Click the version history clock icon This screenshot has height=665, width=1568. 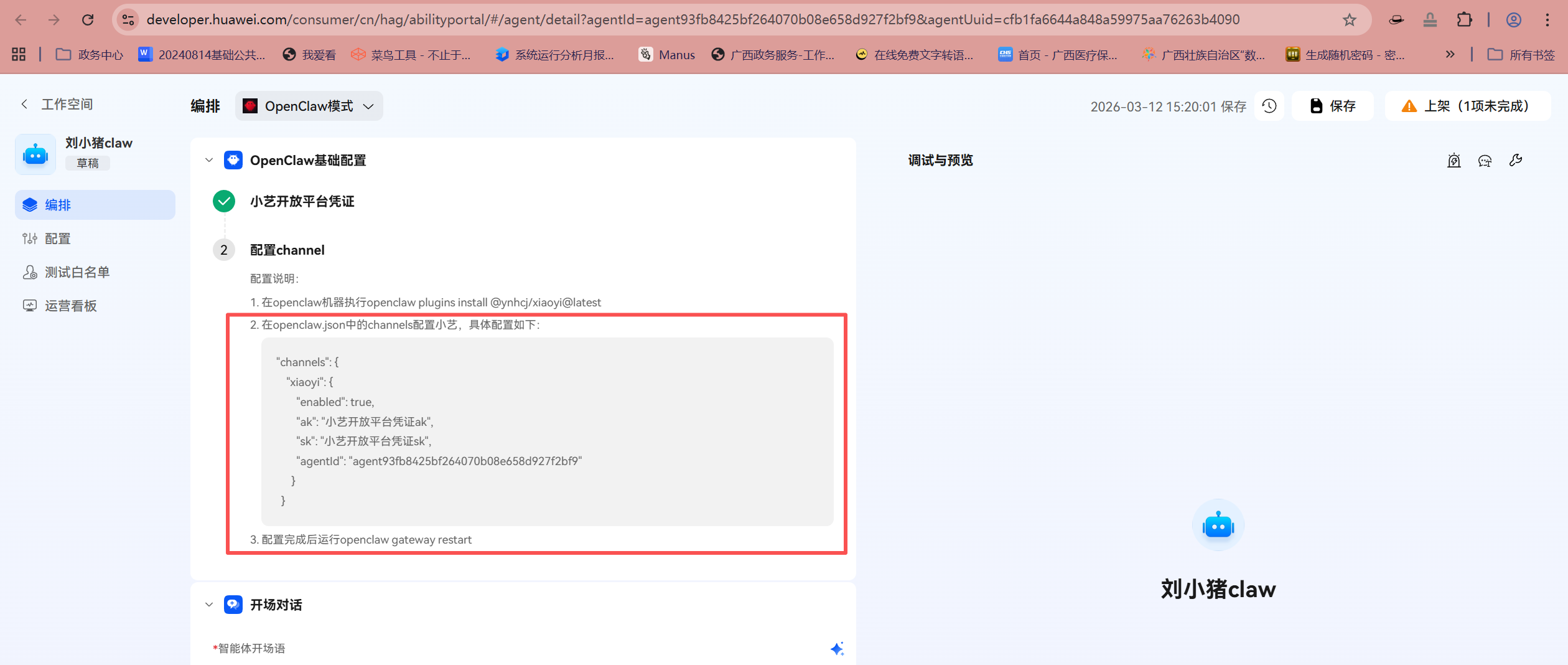(x=1269, y=106)
